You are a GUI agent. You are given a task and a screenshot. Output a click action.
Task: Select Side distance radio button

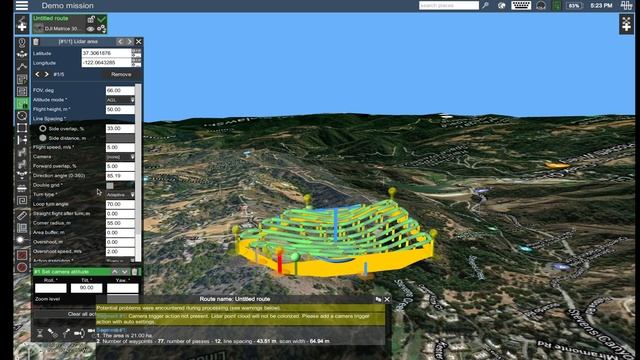coord(42,138)
